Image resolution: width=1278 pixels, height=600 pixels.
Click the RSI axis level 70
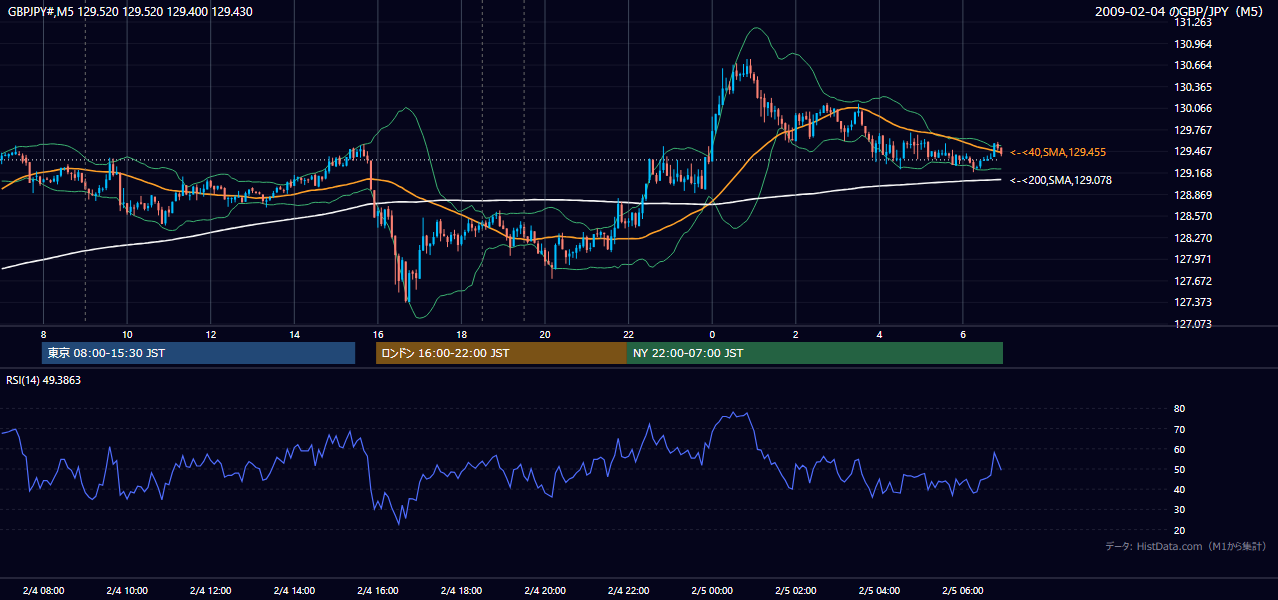(1180, 429)
